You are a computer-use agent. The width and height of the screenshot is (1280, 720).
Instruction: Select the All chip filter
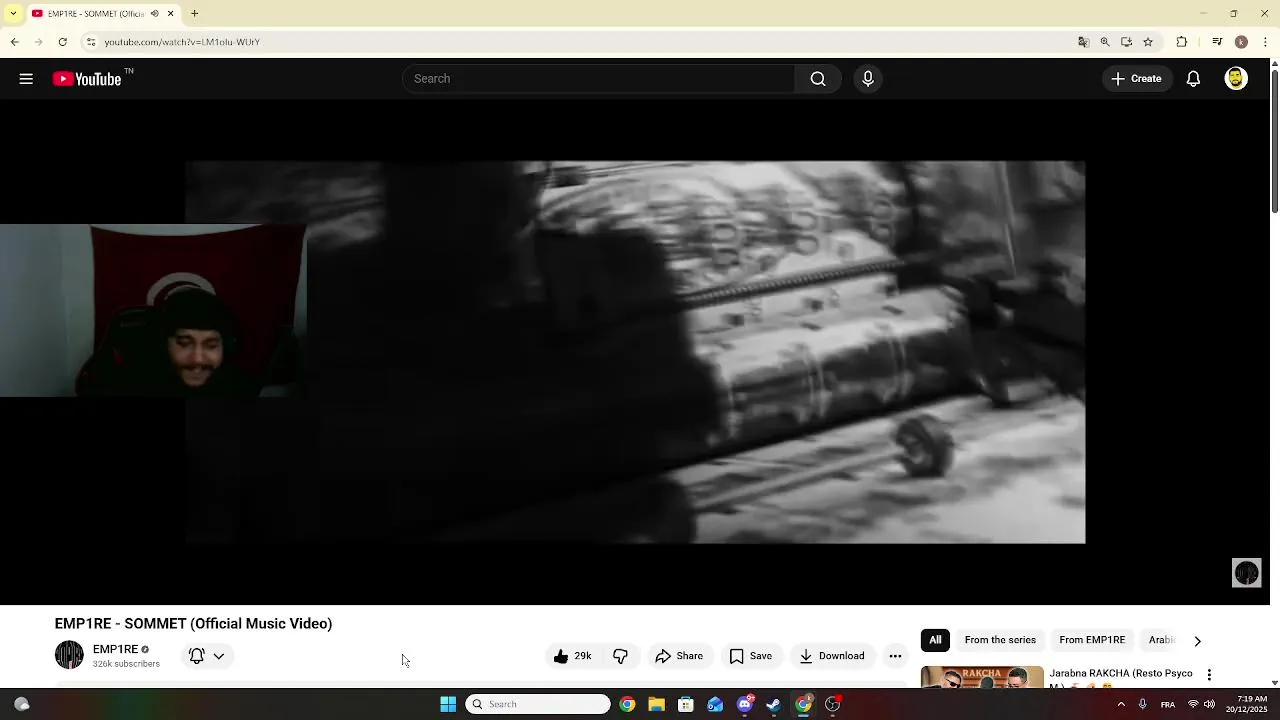[x=935, y=640]
